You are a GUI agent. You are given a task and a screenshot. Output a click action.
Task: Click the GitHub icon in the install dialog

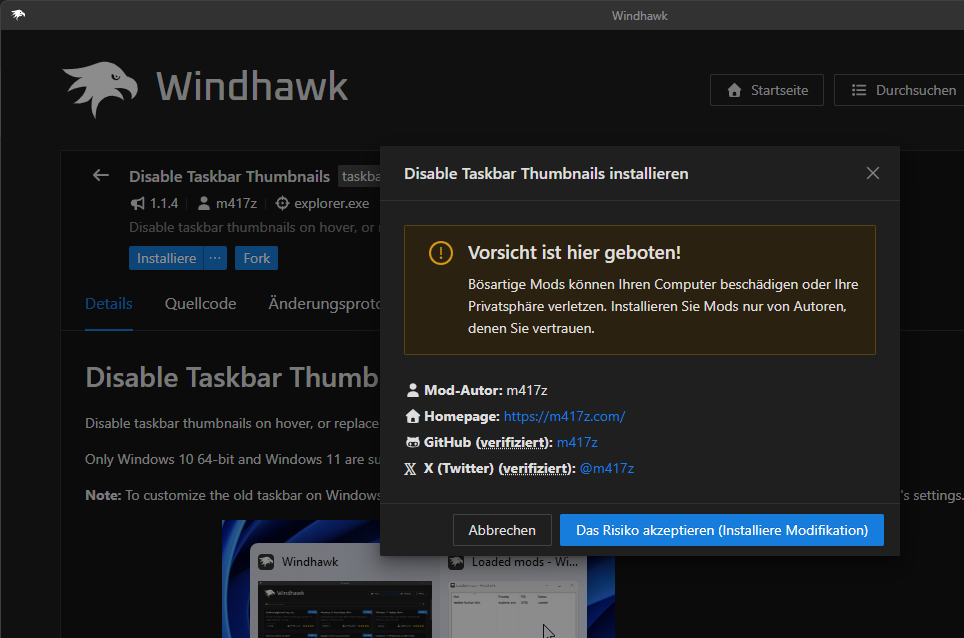(410, 442)
